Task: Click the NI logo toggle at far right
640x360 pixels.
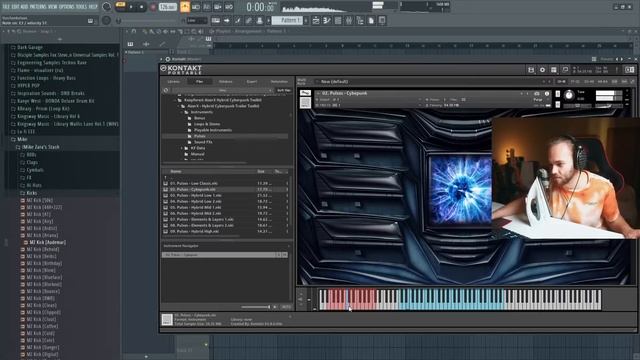Action: pos(630,70)
